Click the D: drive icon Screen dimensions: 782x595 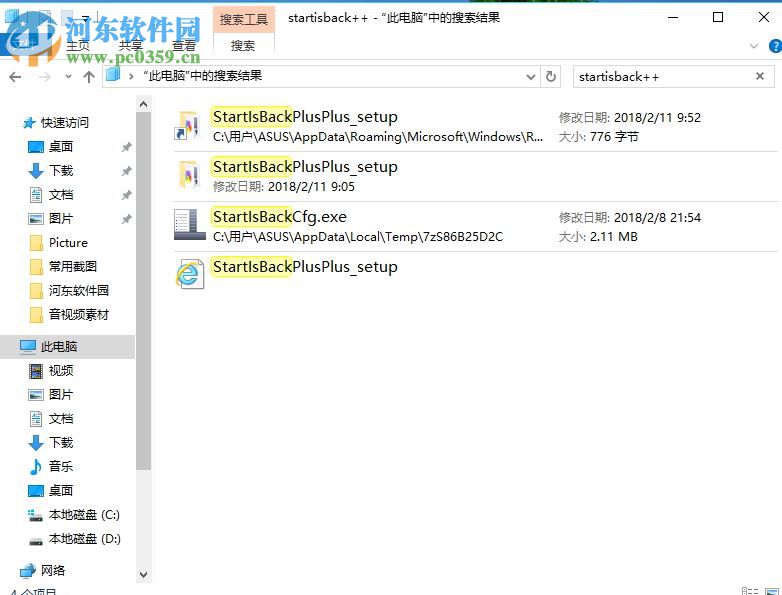tap(36, 541)
